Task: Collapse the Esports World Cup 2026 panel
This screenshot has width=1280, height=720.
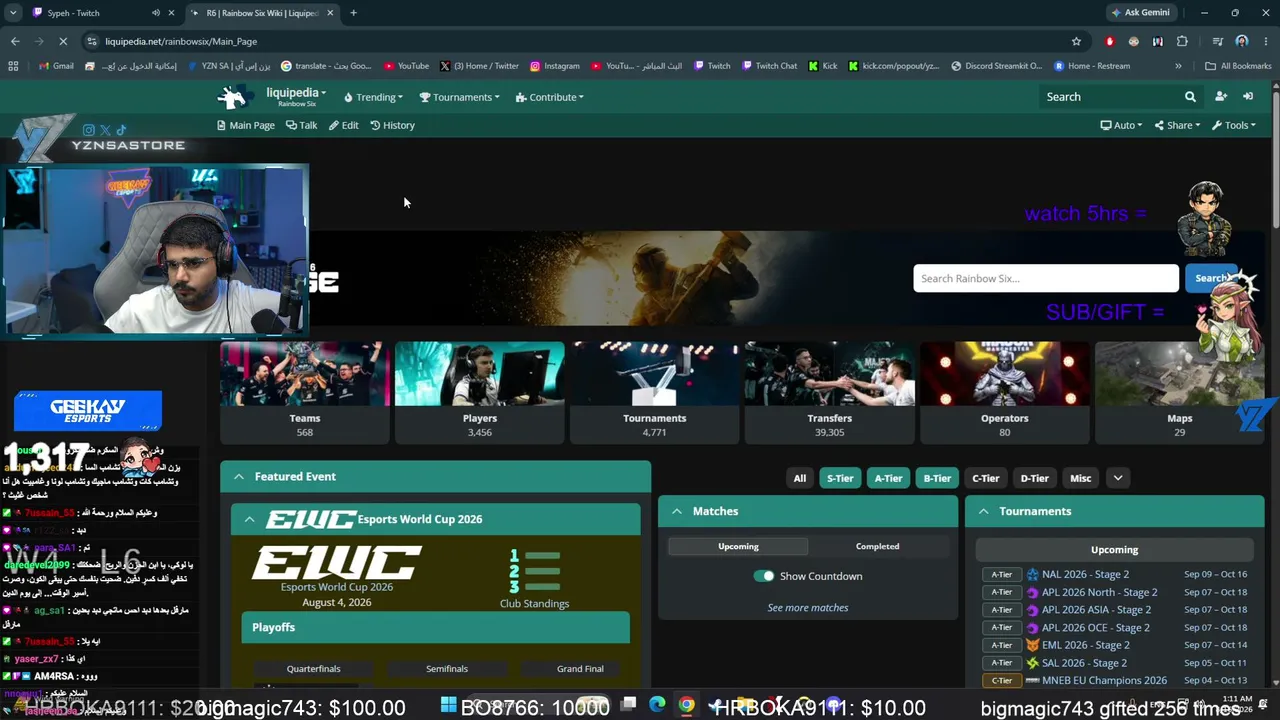Action: (x=249, y=519)
